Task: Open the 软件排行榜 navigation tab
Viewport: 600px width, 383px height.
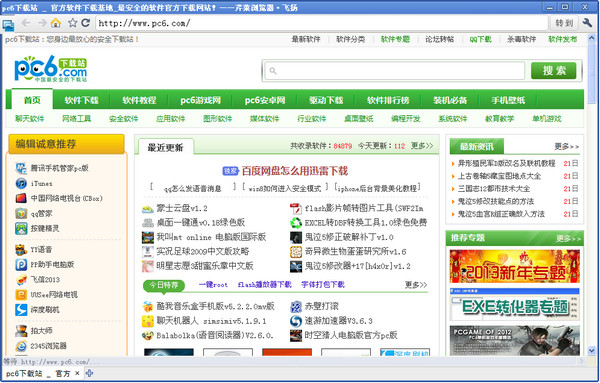Action: 388,100
